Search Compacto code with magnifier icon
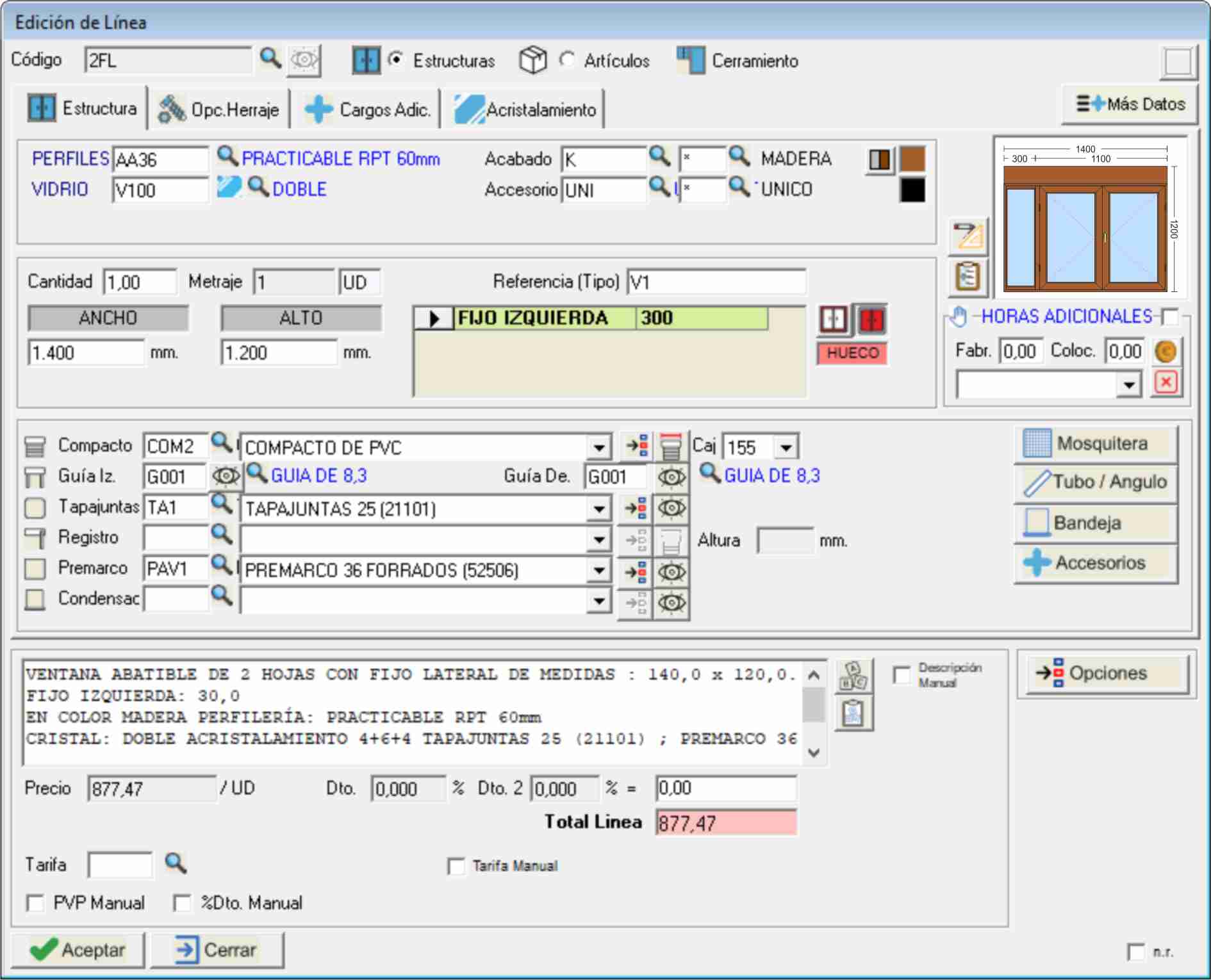Viewport: 1211px width, 980px height. (222, 443)
